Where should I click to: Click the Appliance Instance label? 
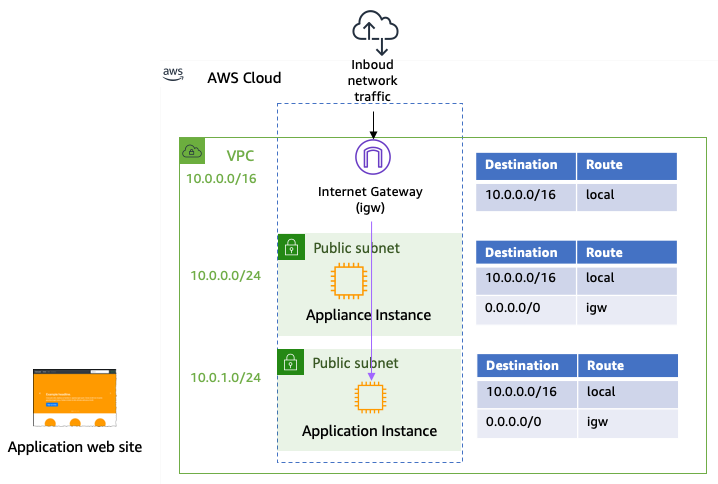(x=368, y=315)
